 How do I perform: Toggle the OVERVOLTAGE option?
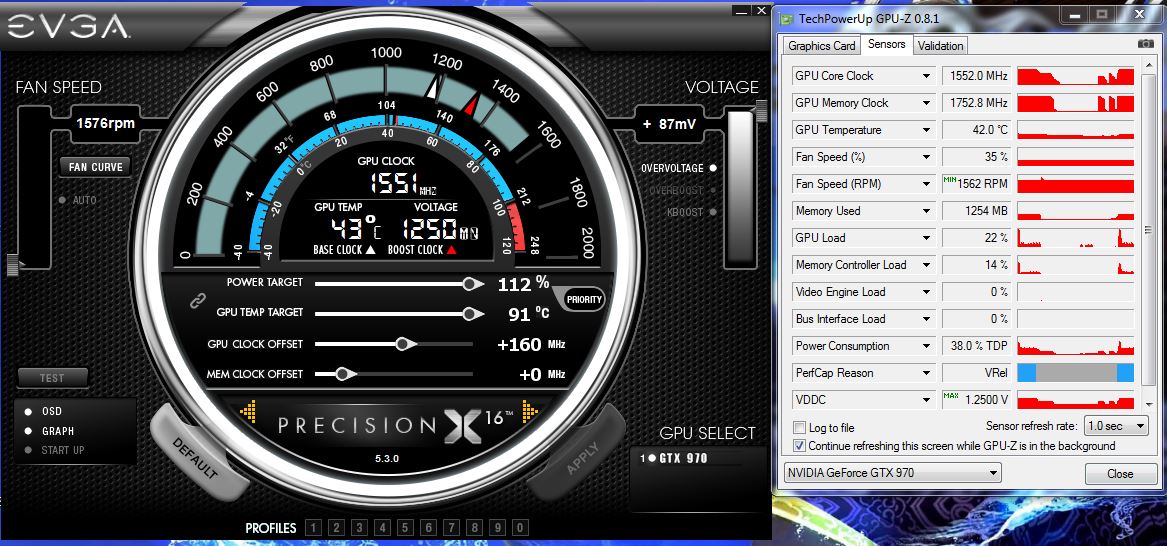point(713,168)
